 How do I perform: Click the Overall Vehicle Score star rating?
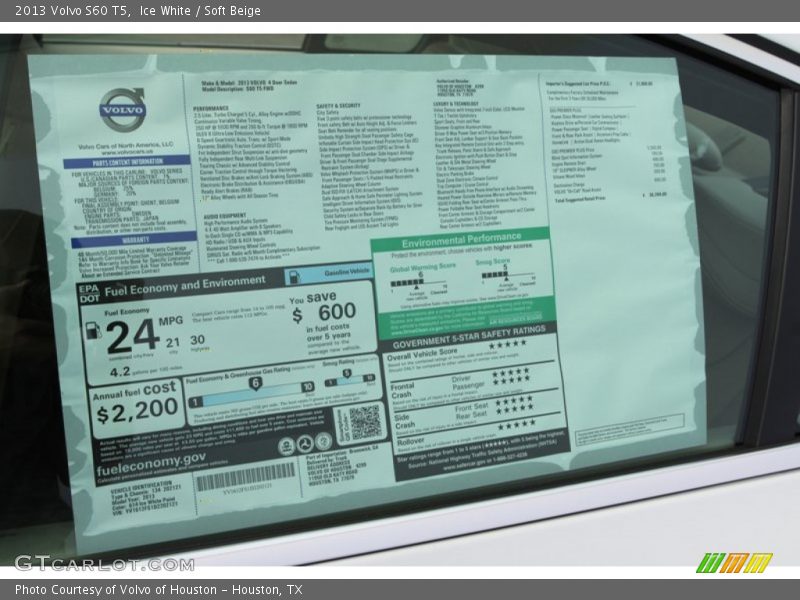point(506,344)
